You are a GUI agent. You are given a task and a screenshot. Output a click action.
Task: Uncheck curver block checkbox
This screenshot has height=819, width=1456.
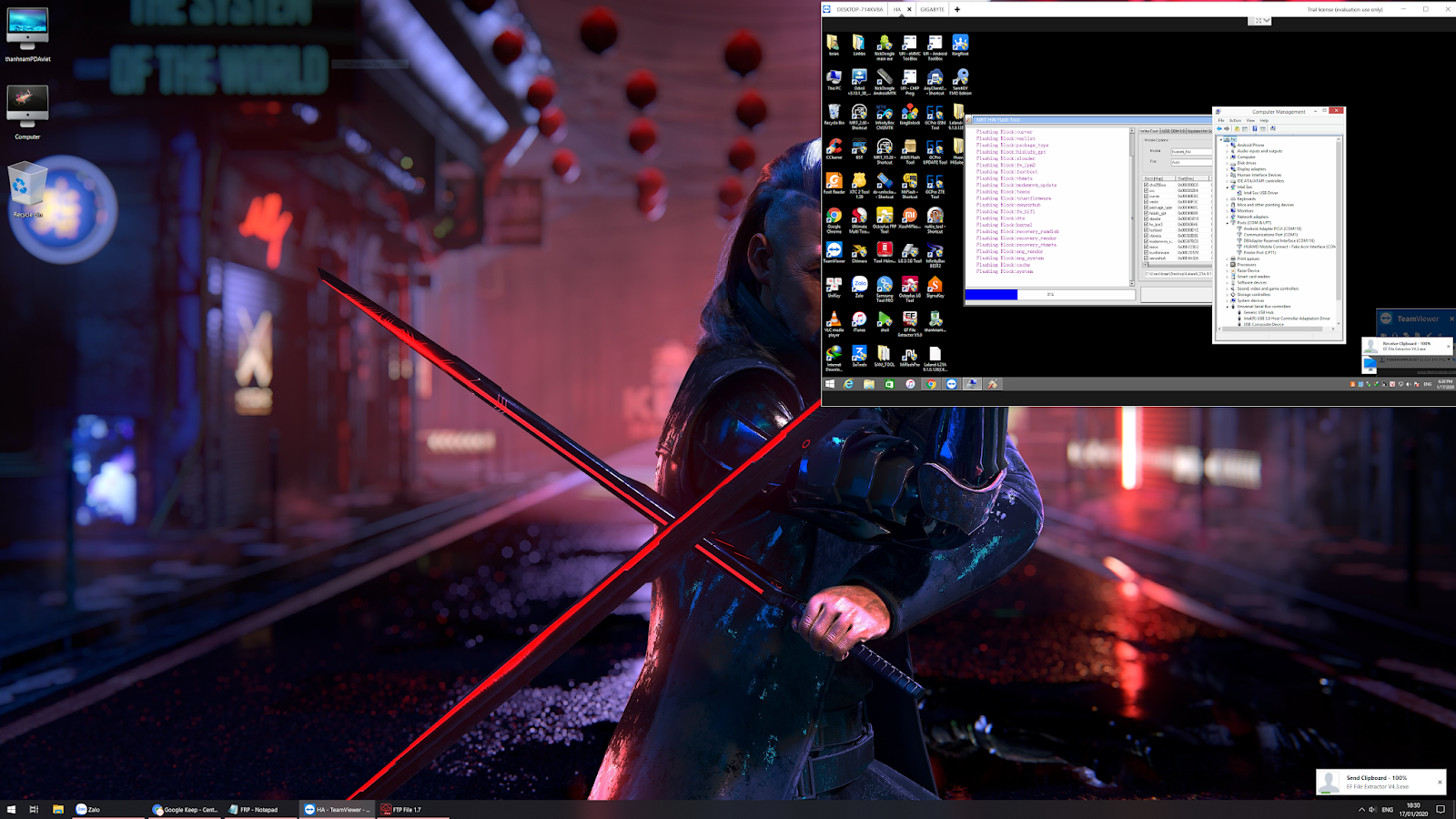pos(1147,196)
